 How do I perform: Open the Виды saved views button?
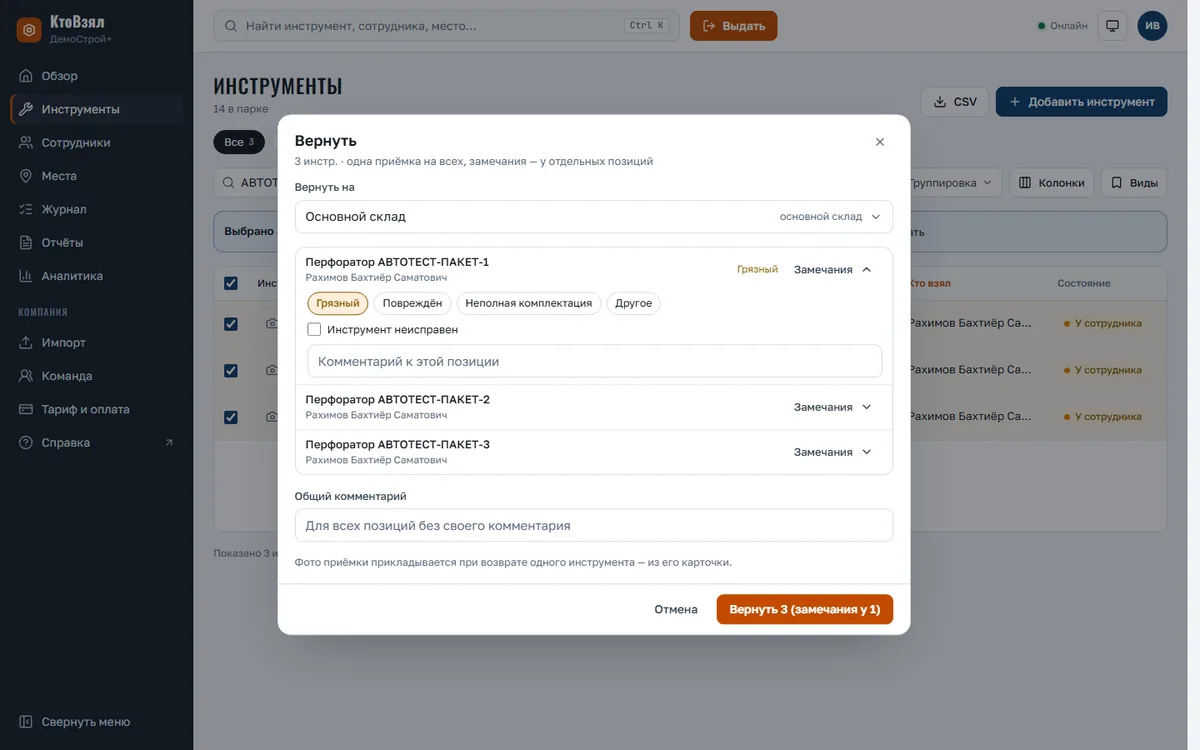click(x=1134, y=183)
